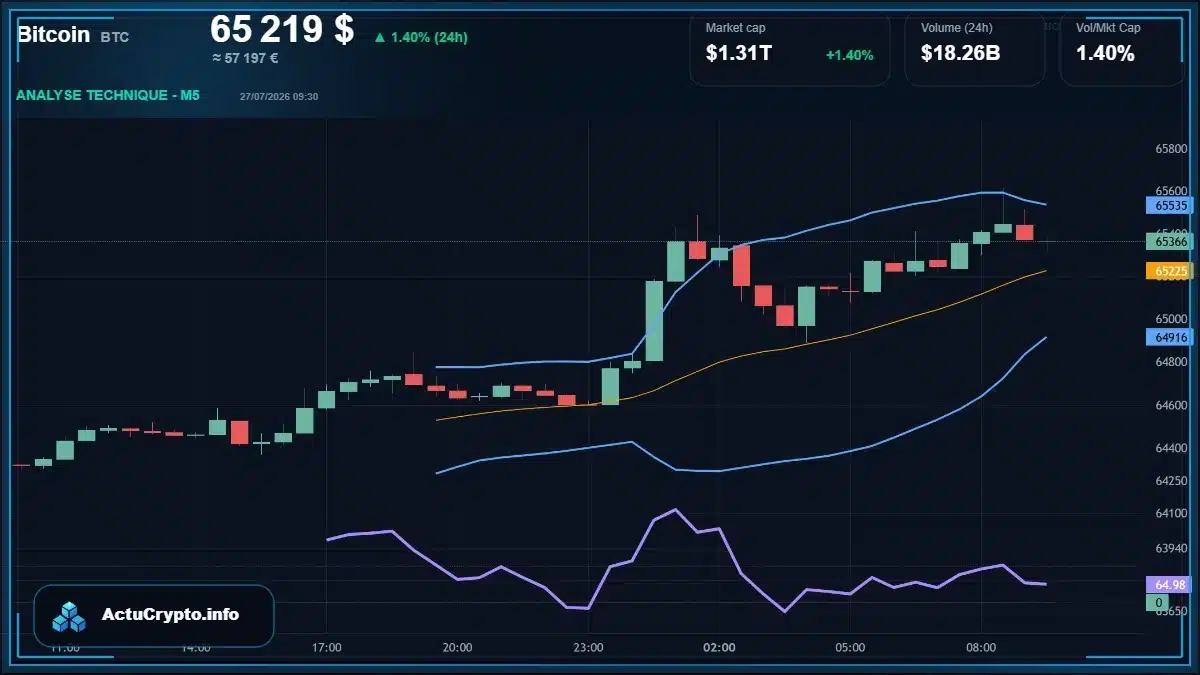Click the 17:00 time axis label
Image resolution: width=1200 pixels, height=675 pixels.
click(327, 648)
